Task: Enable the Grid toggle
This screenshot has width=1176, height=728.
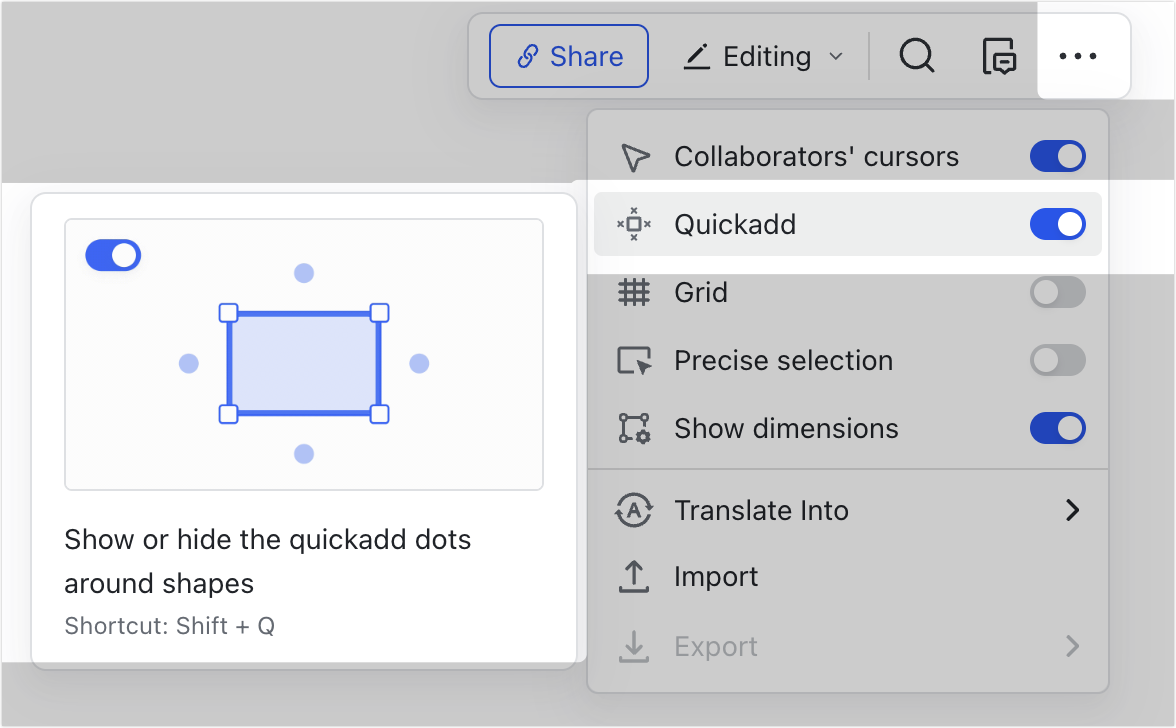Action: tap(1057, 293)
